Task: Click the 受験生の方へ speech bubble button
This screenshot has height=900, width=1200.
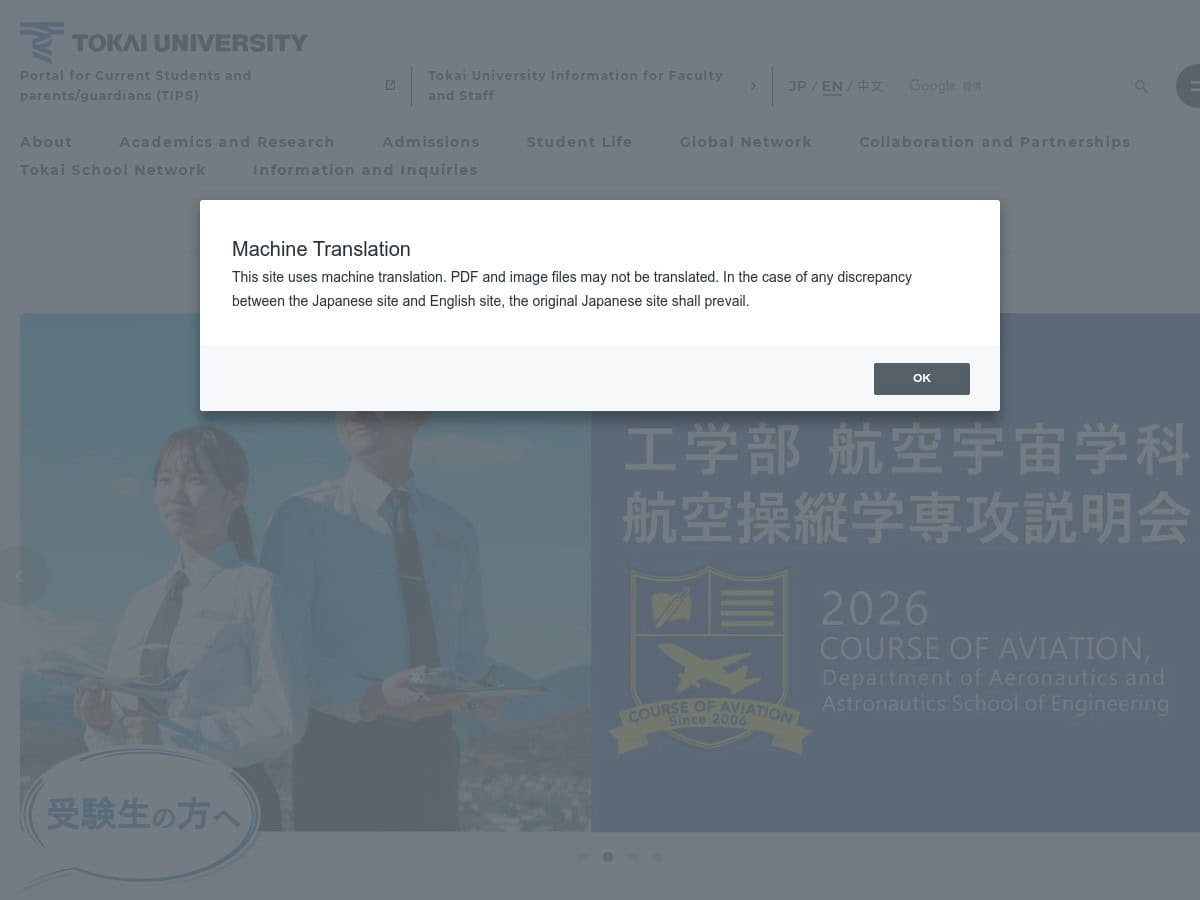Action: 140,815
